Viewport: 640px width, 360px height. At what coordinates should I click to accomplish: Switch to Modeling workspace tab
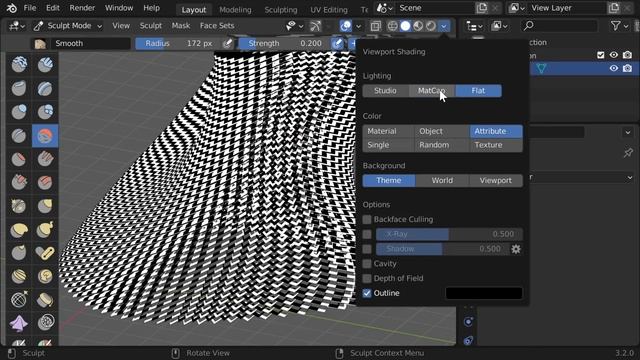[x=235, y=9]
